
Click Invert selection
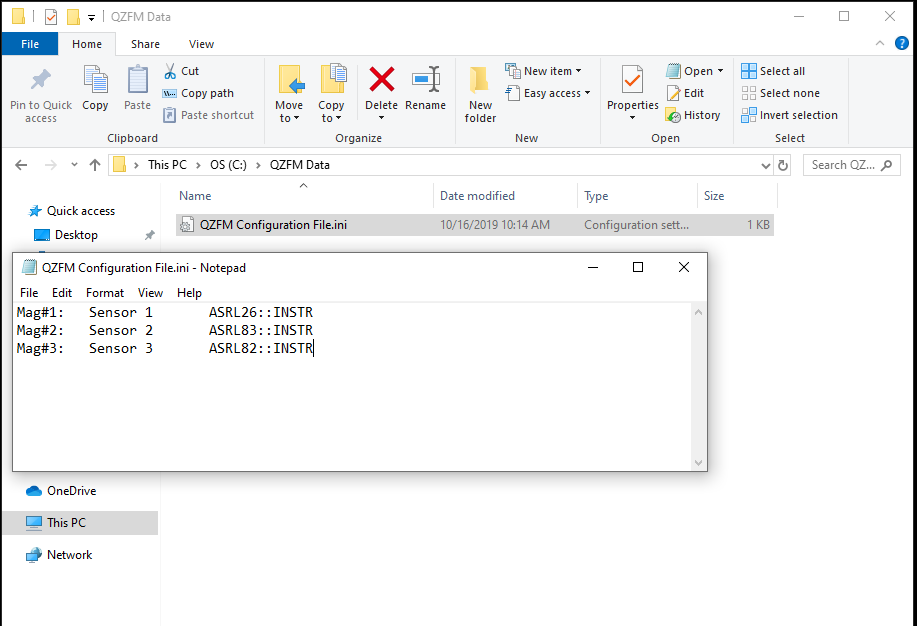pos(790,115)
